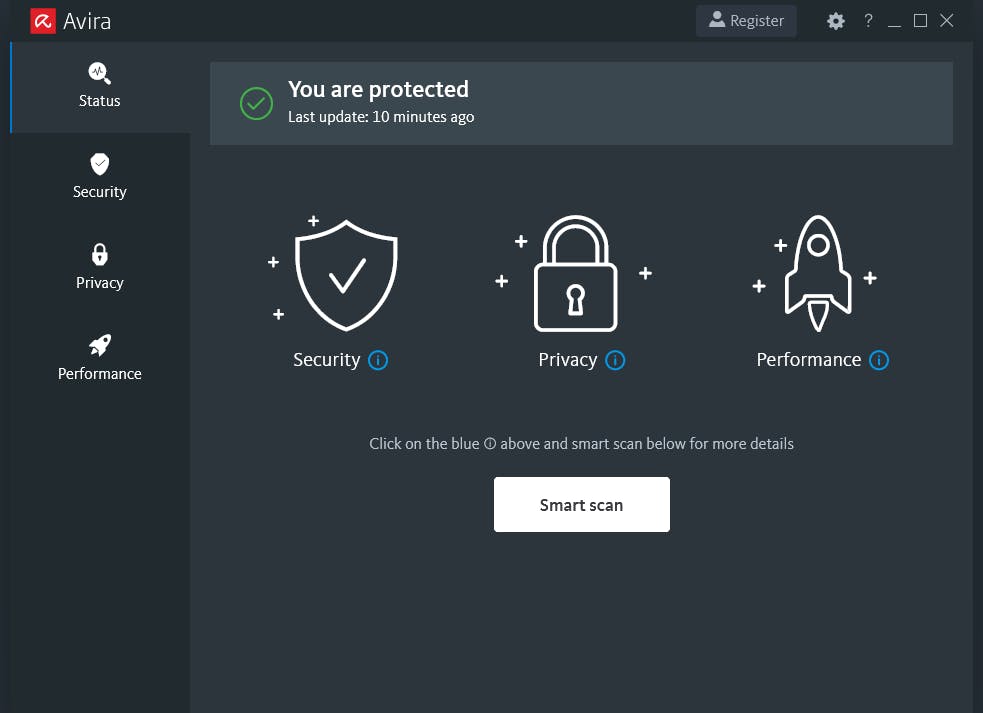Open the Security section in sidebar
The width and height of the screenshot is (983, 713).
pyautogui.click(x=99, y=177)
